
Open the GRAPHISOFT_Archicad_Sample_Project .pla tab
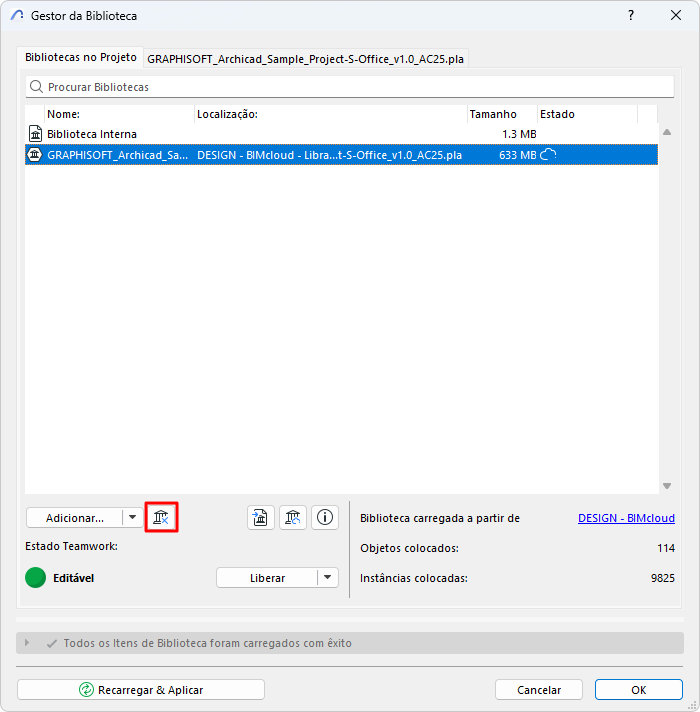(x=306, y=59)
